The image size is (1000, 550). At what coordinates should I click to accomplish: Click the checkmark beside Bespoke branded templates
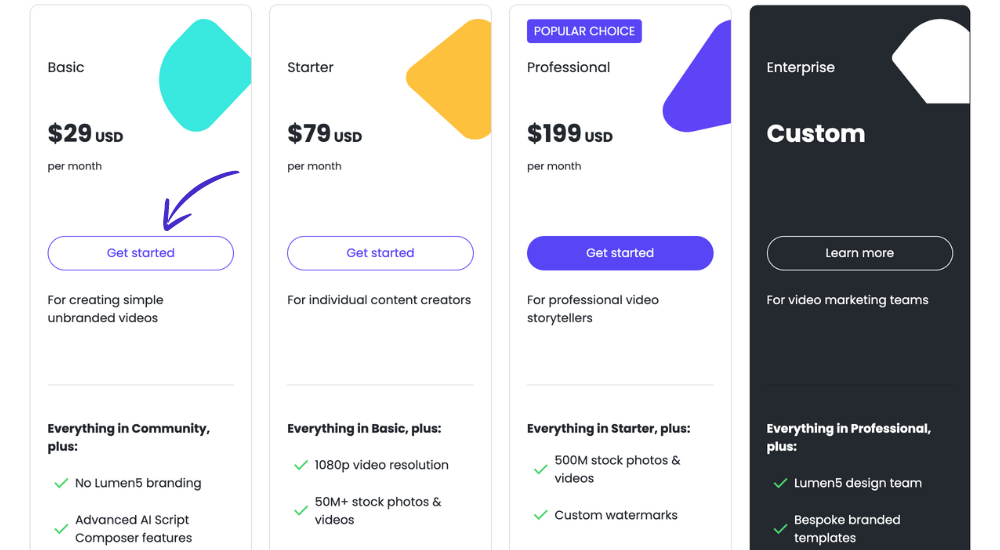pyautogui.click(x=781, y=529)
